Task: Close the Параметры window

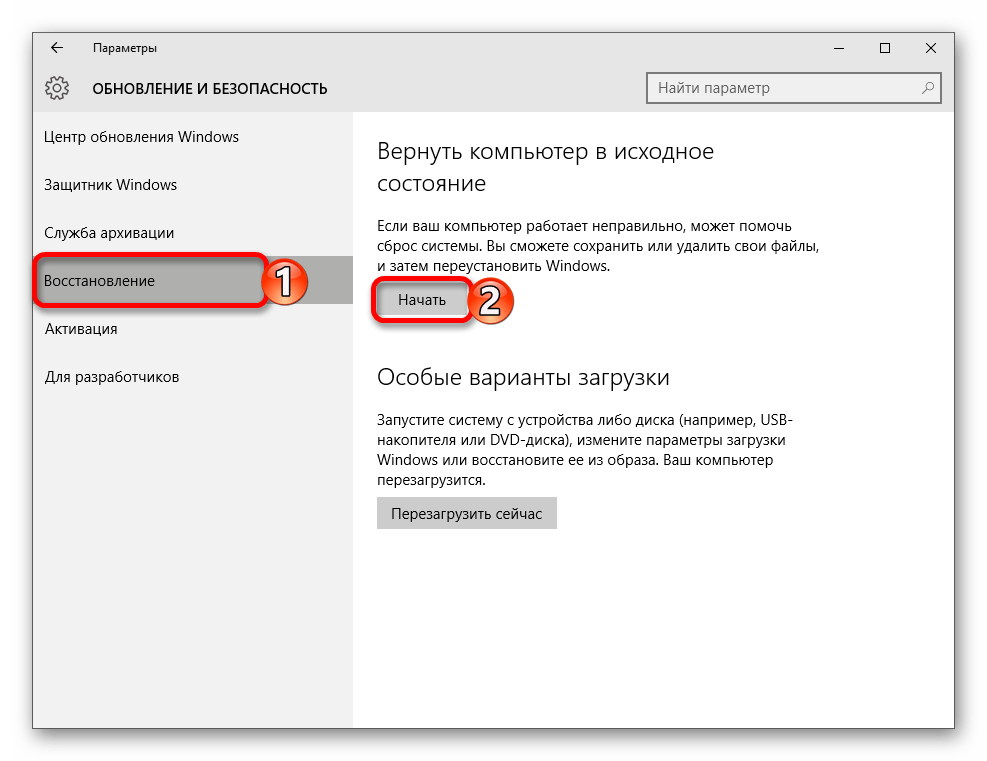Action: [x=931, y=48]
